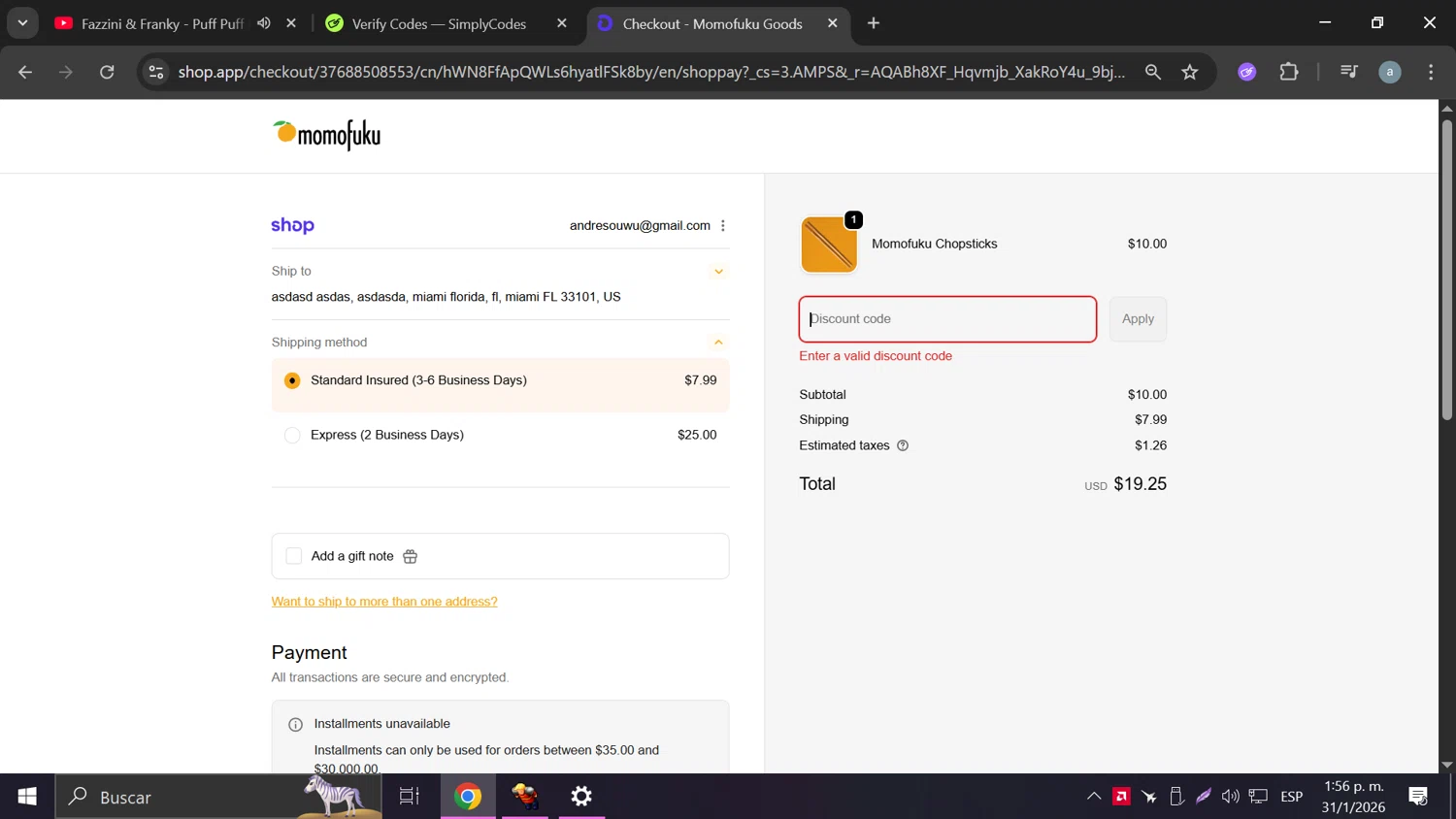Click the Shop Pay logo
The height and width of the screenshot is (819, 1456).
tap(292, 225)
